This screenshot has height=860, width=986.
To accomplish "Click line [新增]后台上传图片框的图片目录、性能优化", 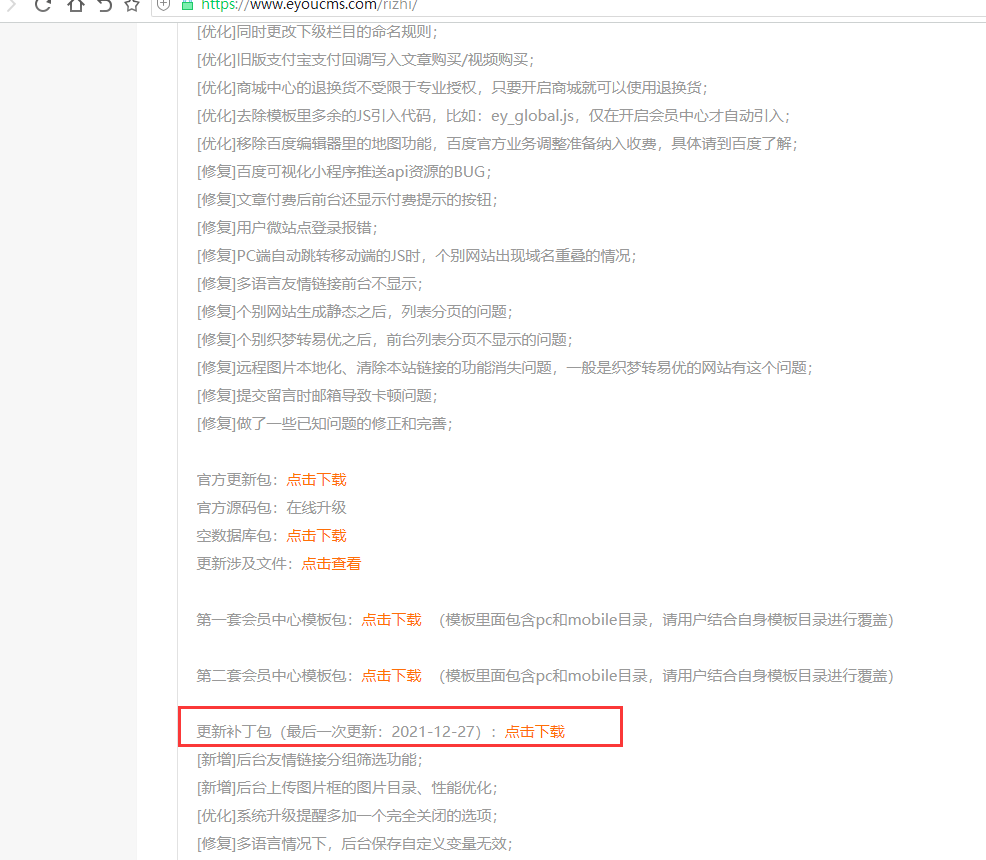I will [x=347, y=788].
